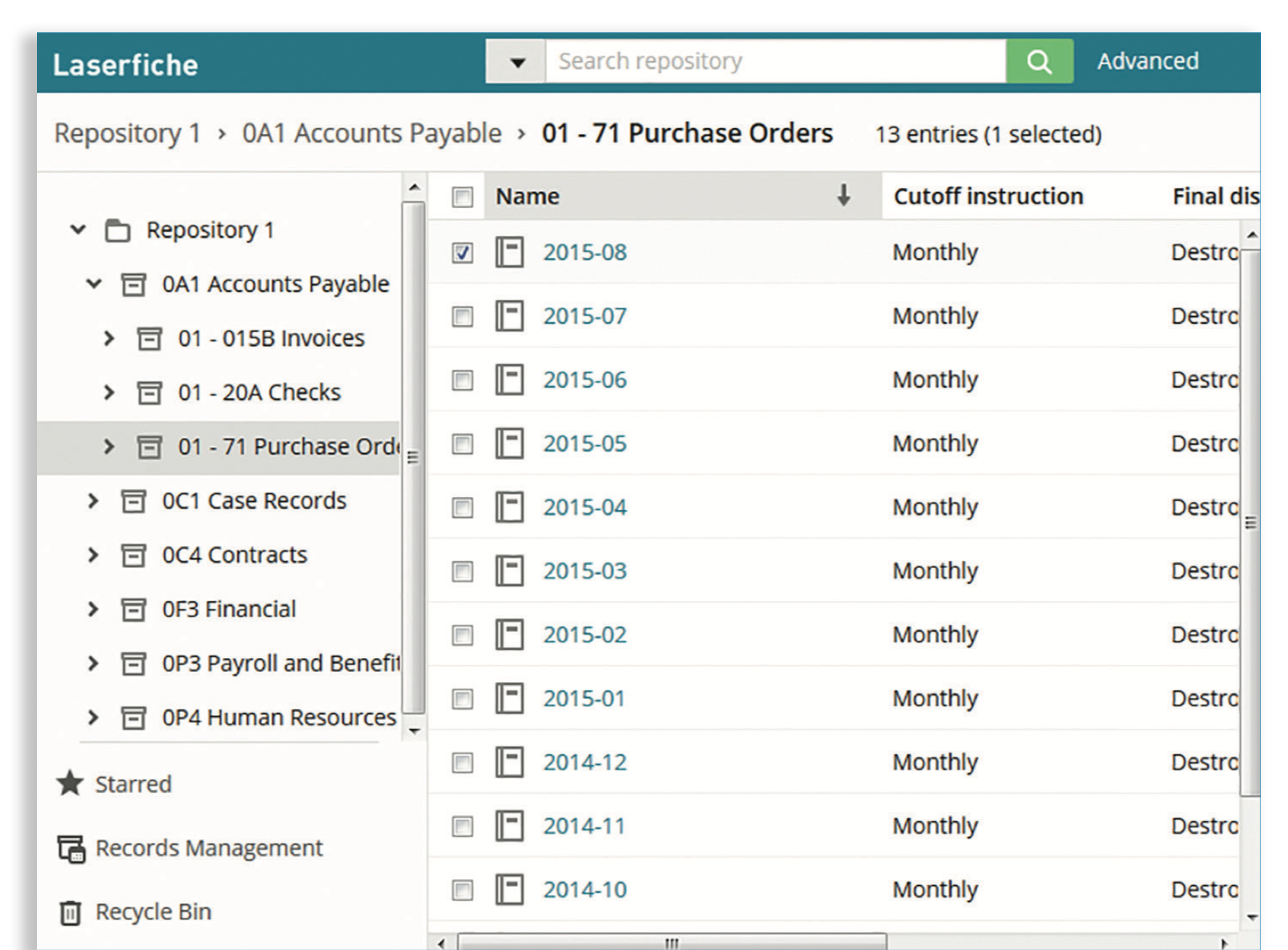Screen dimensions: 1288x950
Task: Click the partially visible Final disposition column header
Action: click(x=1216, y=196)
